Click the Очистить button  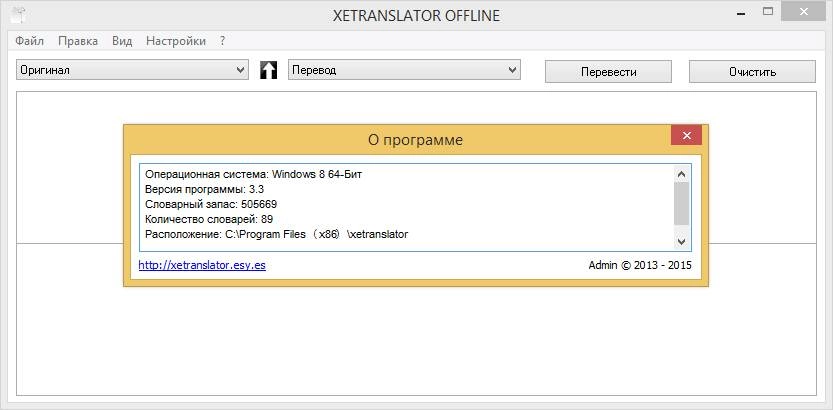752,72
